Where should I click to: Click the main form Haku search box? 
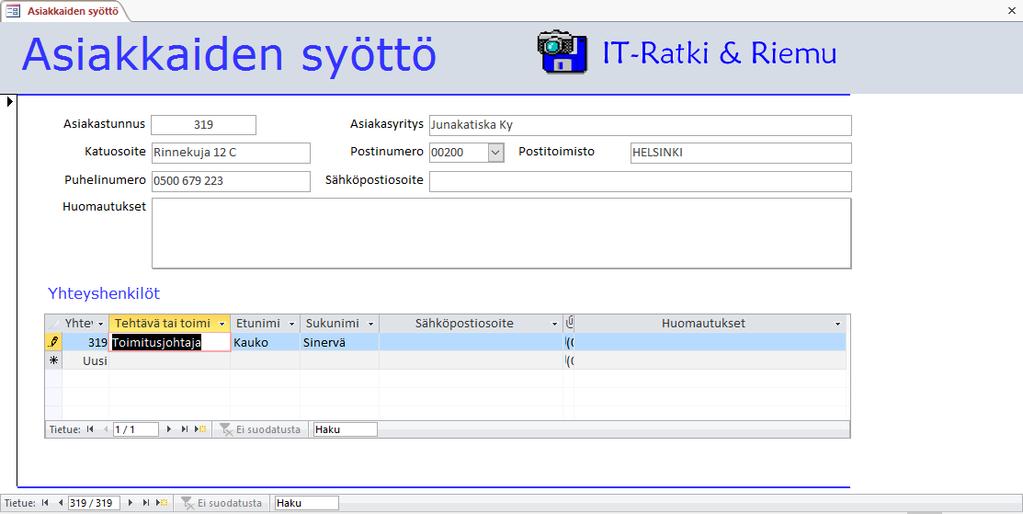coord(307,503)
